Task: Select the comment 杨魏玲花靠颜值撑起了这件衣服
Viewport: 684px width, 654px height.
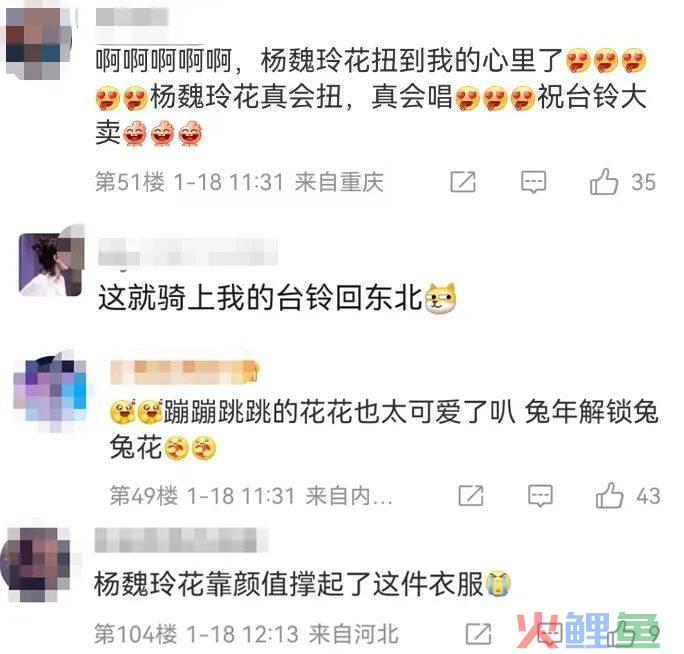Action: (x=288, y=583)
